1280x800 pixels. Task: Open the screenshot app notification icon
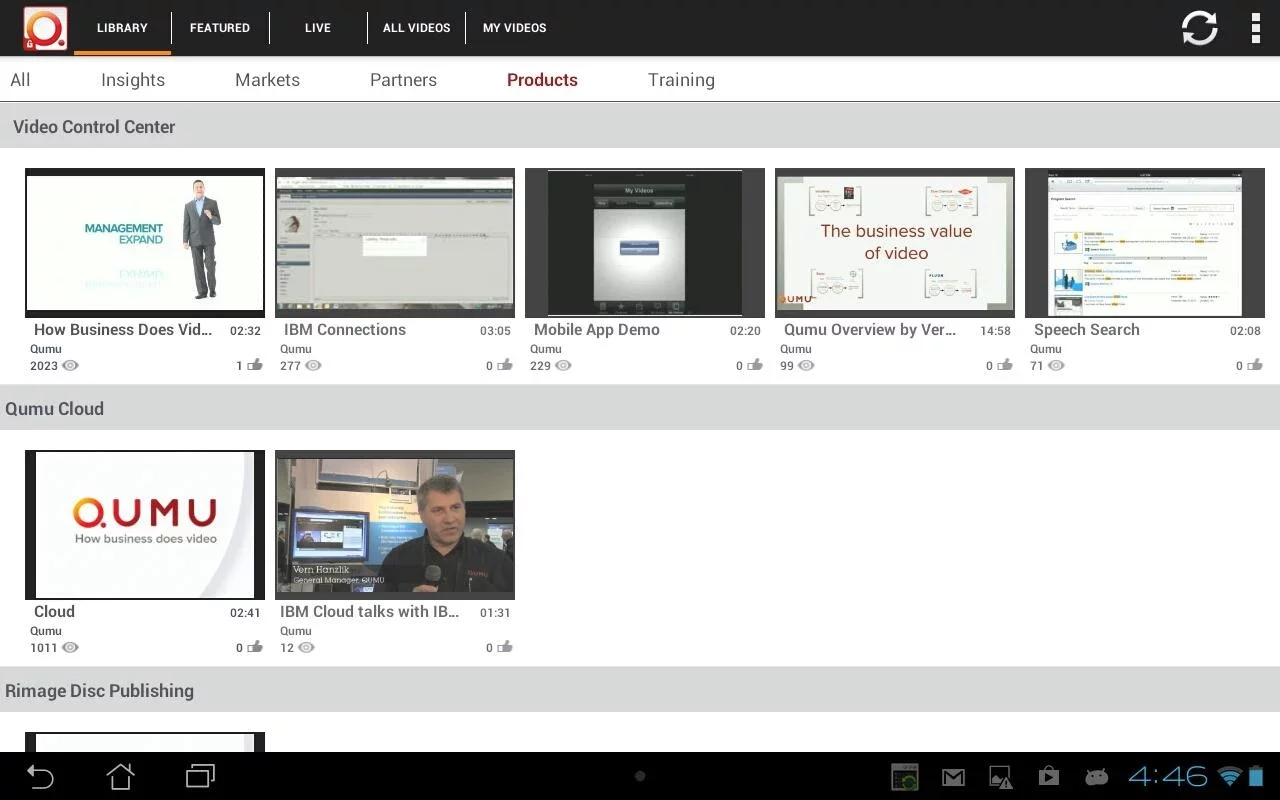[905, 777]
